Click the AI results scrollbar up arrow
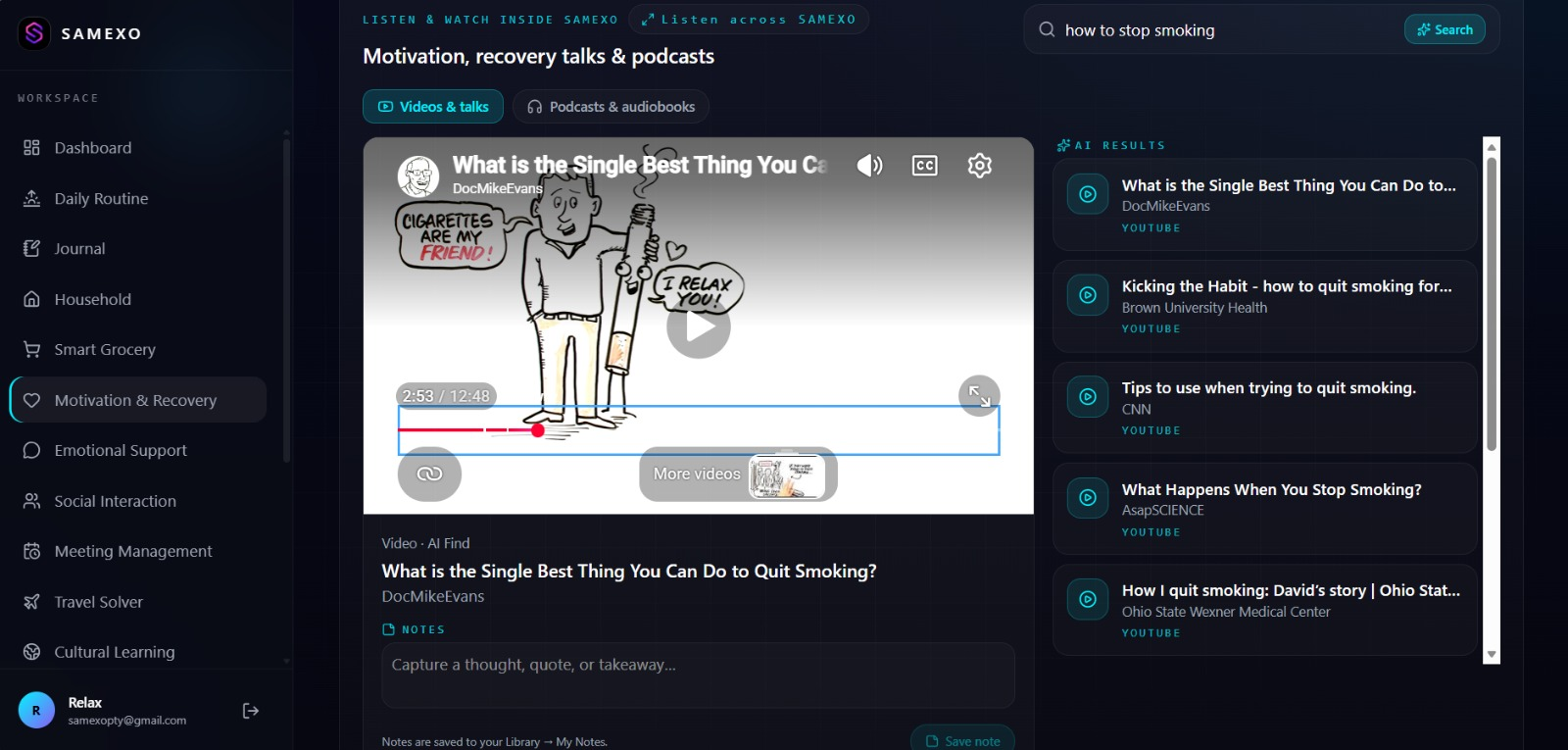1568x750 pixels. click(x=1492, y=147)
